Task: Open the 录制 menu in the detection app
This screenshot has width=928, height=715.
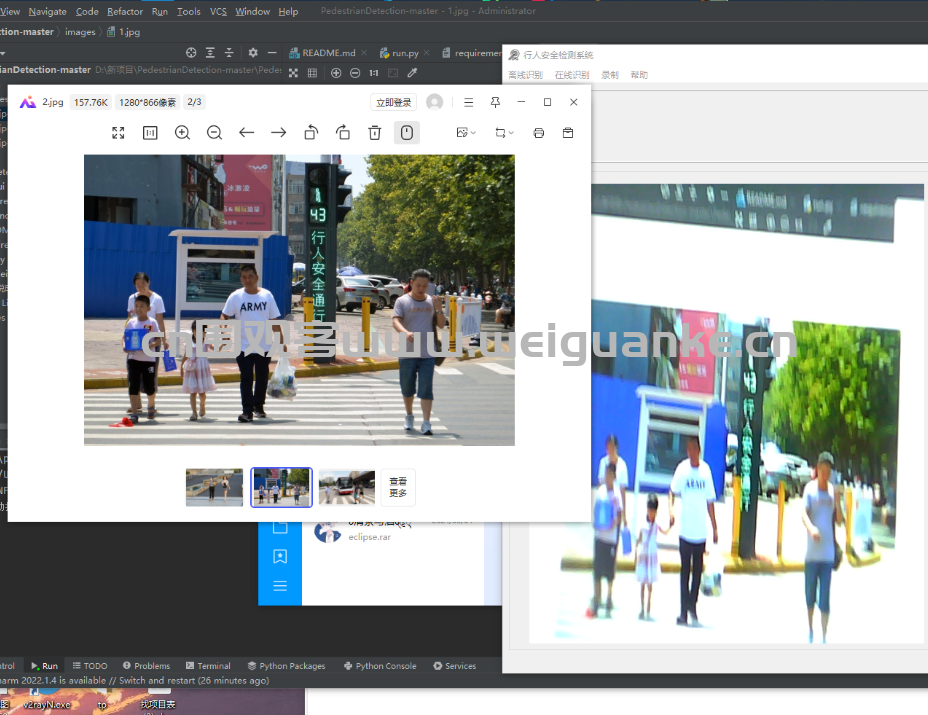Action: (610, 75)
